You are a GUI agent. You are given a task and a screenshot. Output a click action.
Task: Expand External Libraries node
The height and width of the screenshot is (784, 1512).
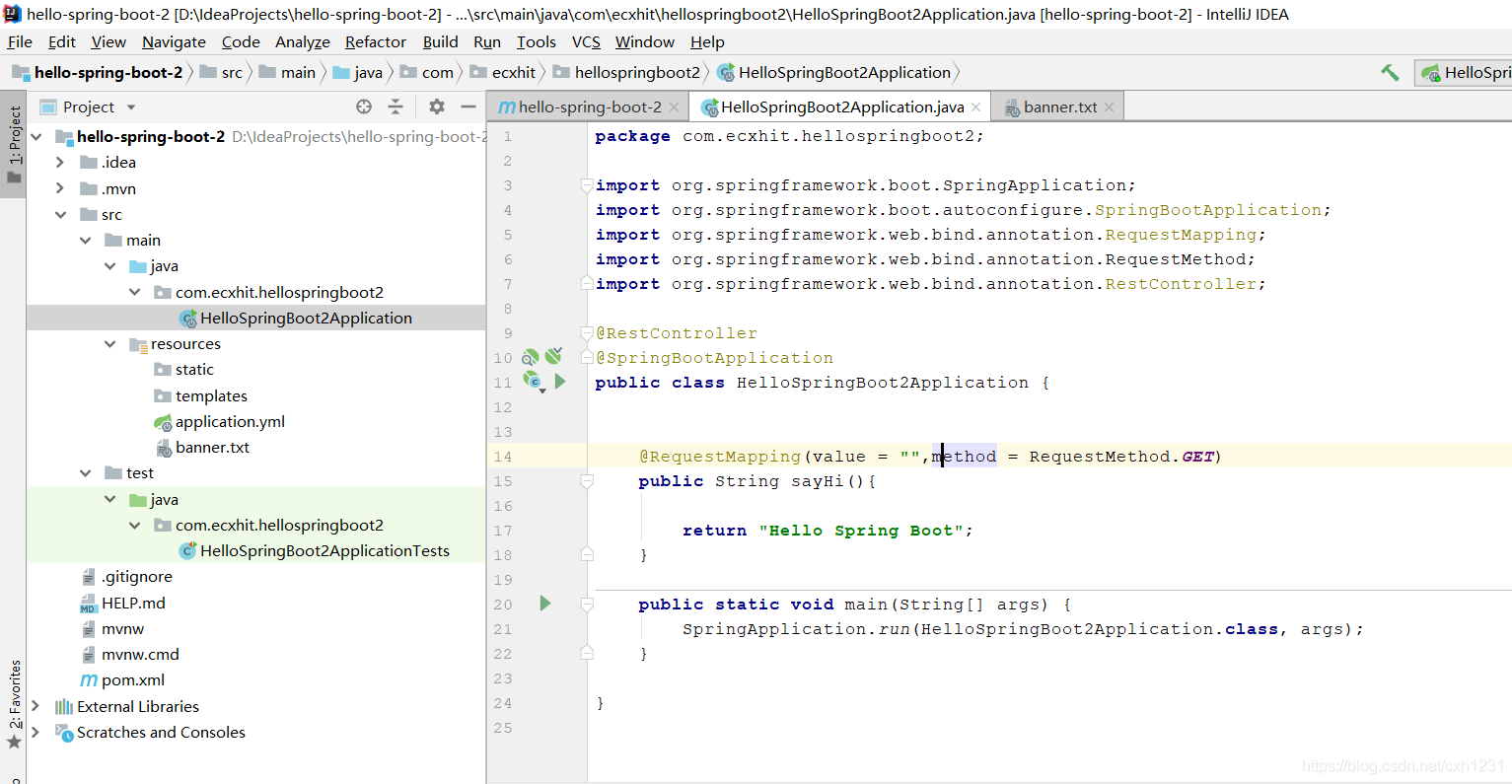(36, 706)
